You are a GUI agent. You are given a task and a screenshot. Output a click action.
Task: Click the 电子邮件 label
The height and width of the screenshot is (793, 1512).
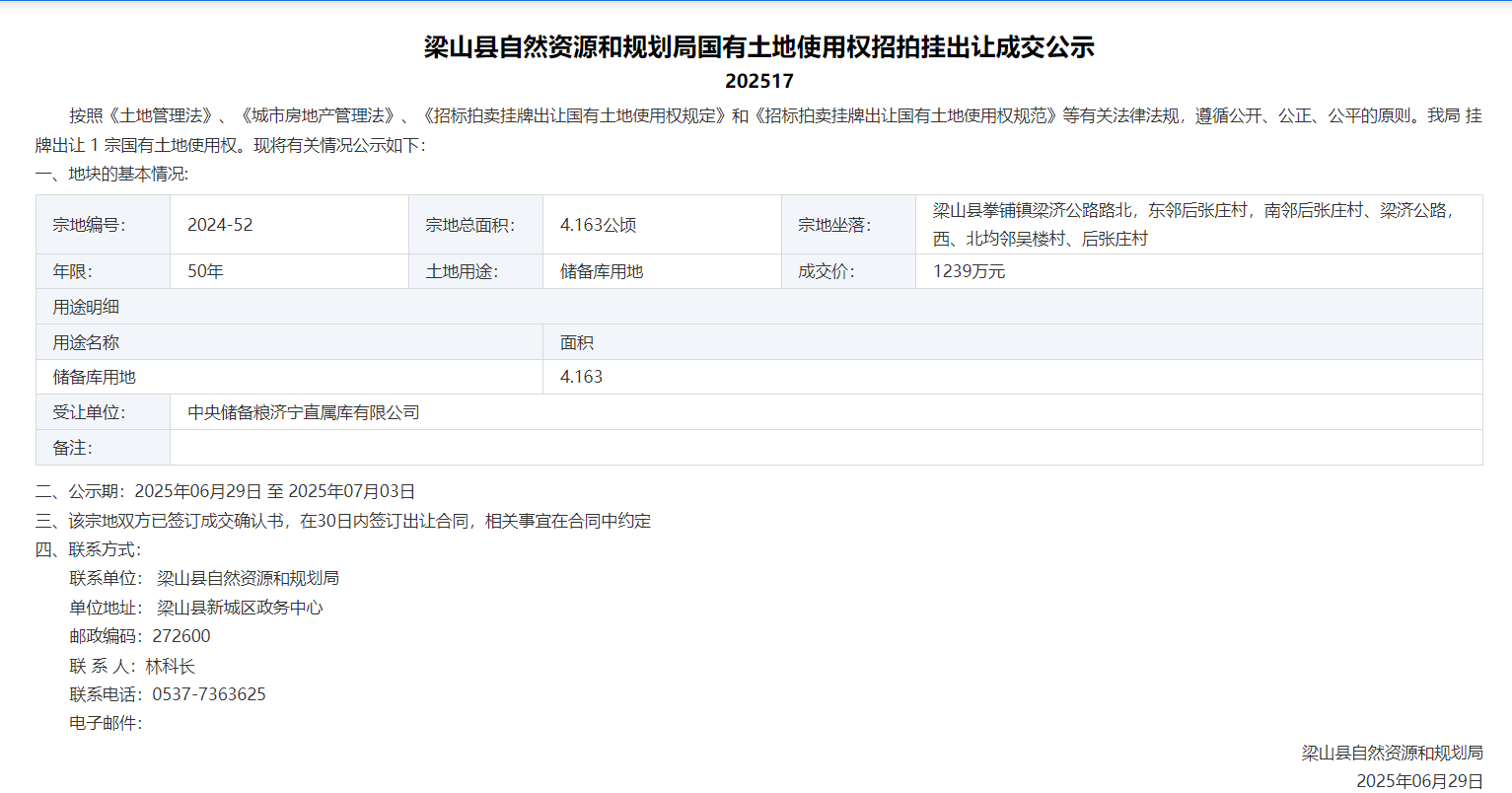pyautogui.click(x=106, y=723)
